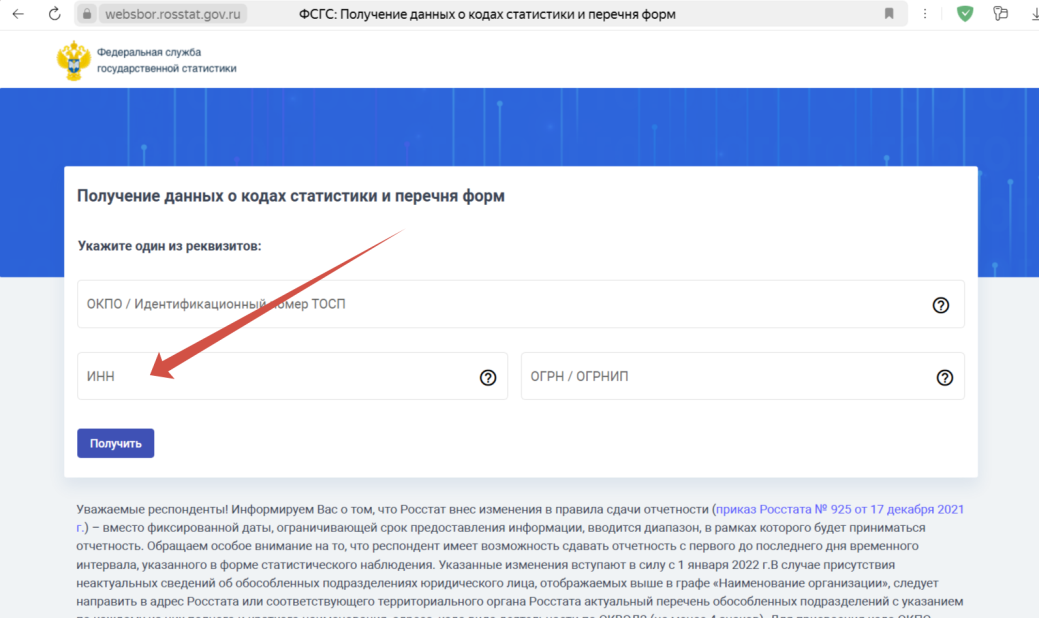Click the Федеральная служба государственной статистики header text
Screen dimensions: 1039x618
[x=166, y=60]
